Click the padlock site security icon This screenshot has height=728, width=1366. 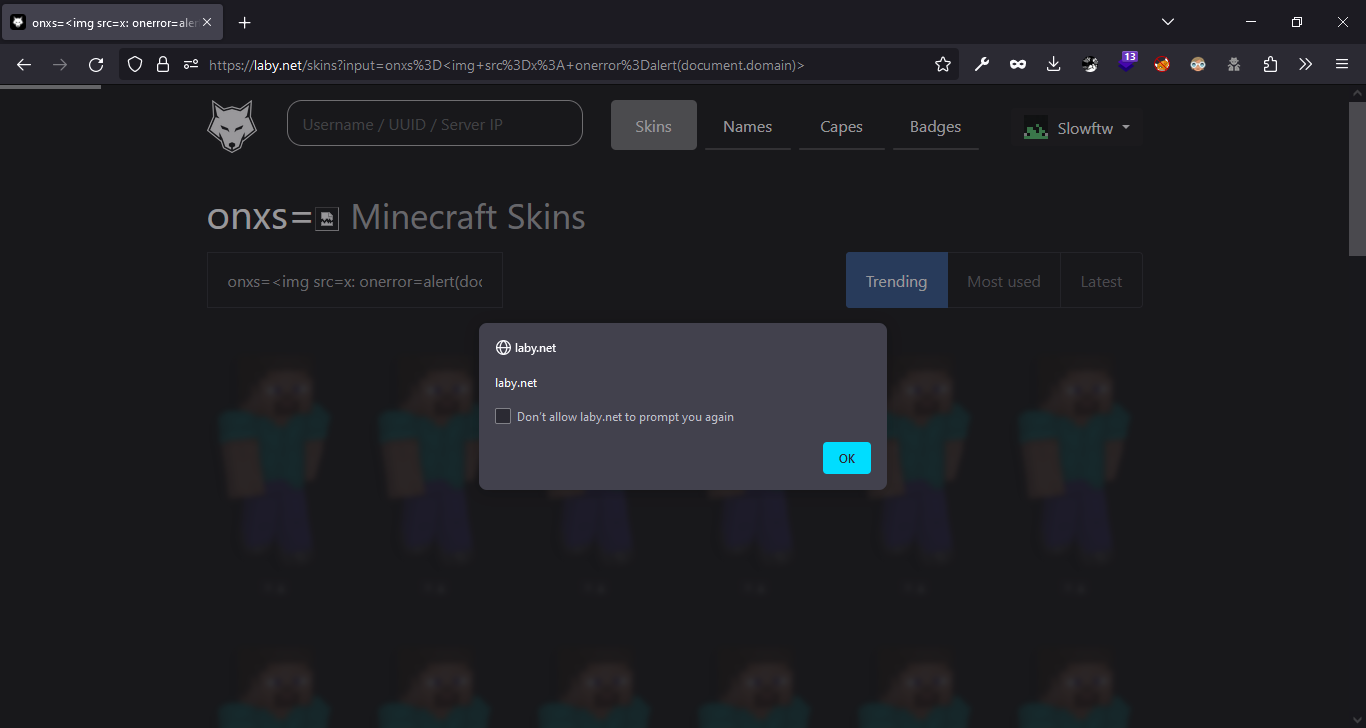(163, 64)
